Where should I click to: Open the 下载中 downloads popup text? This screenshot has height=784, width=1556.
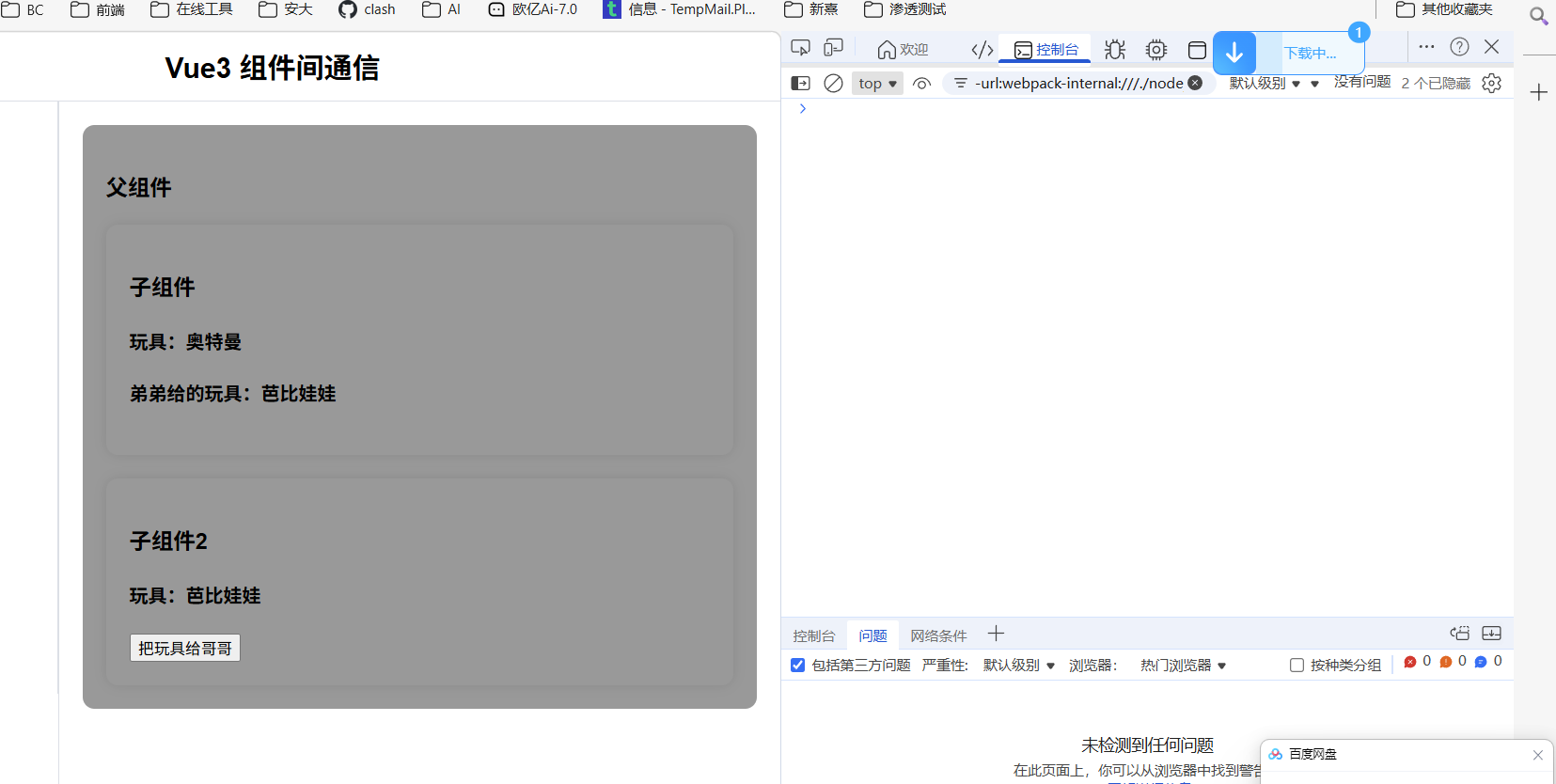pyautogui.click(x=1310, y=54)
